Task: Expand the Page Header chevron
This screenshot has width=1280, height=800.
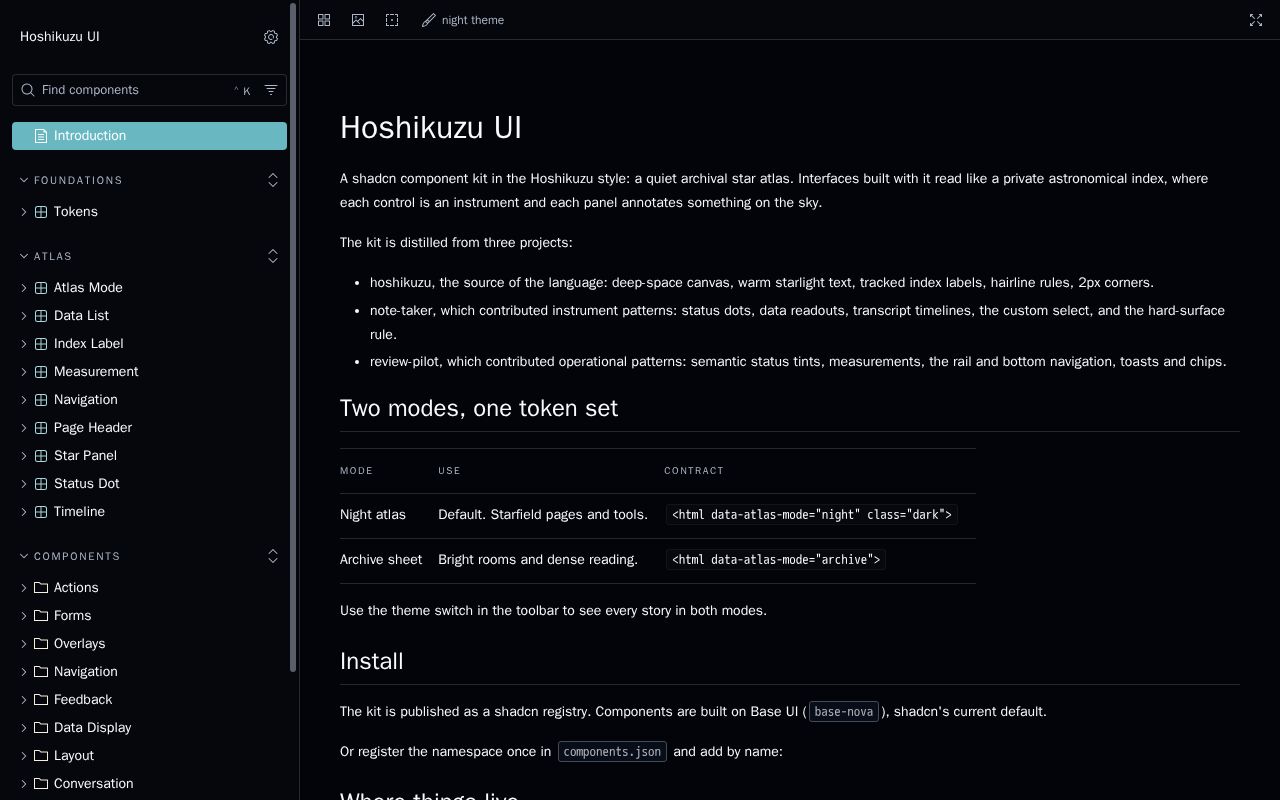Action: coord(24,428)
